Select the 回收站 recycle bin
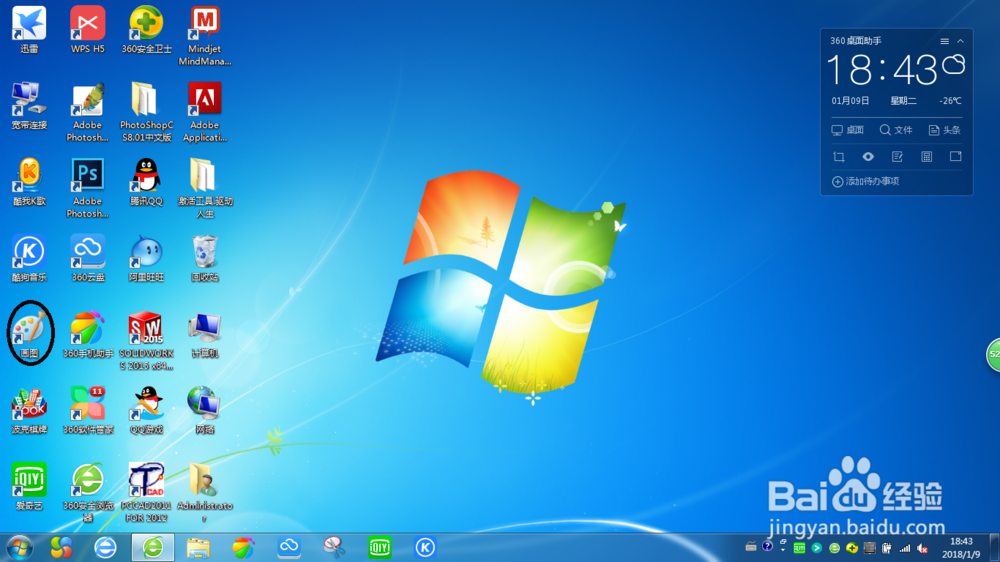 (x=205, y=258)
